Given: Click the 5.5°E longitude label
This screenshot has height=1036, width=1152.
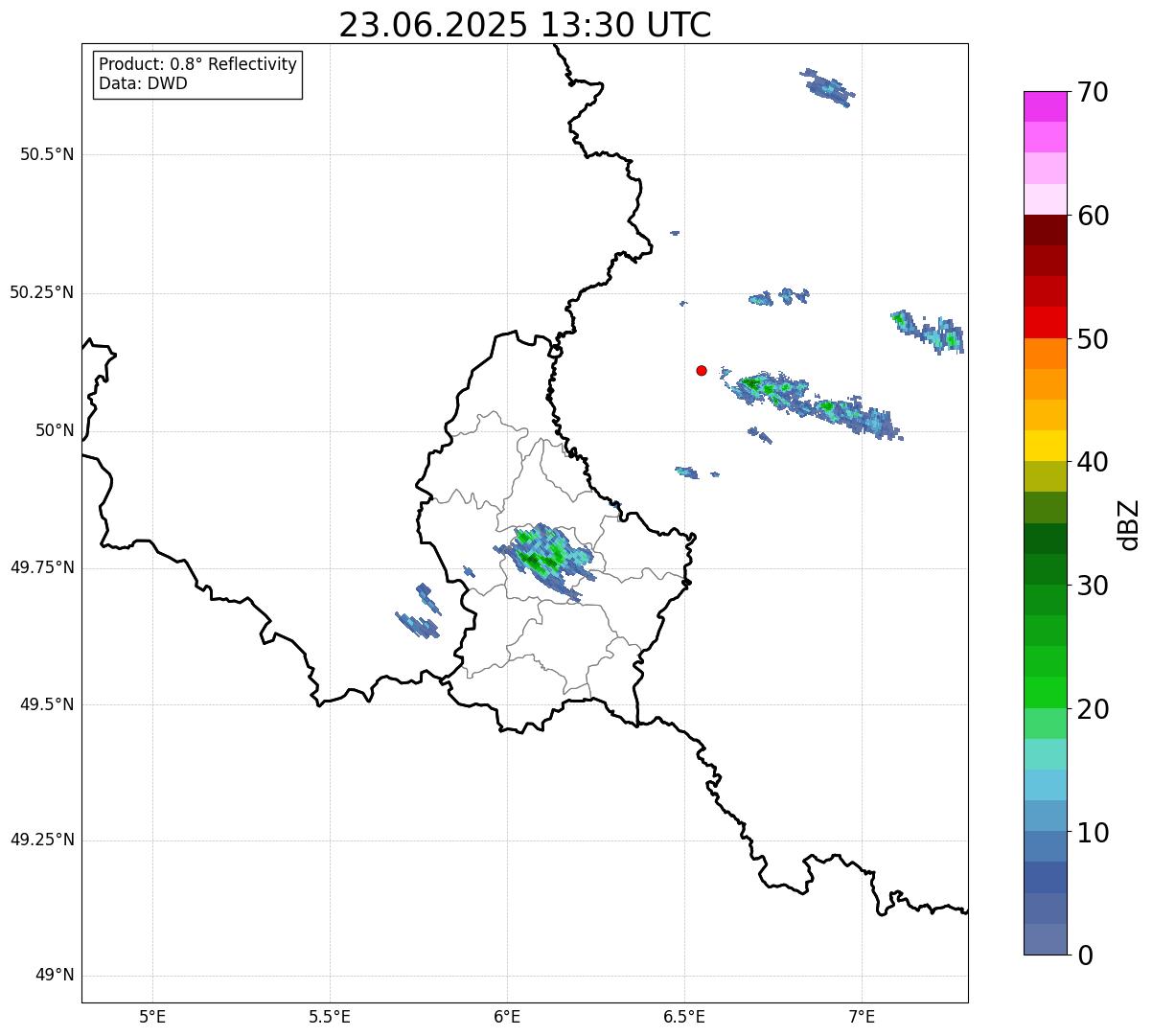Looking at the screenshot, I should coord(330,1016).
